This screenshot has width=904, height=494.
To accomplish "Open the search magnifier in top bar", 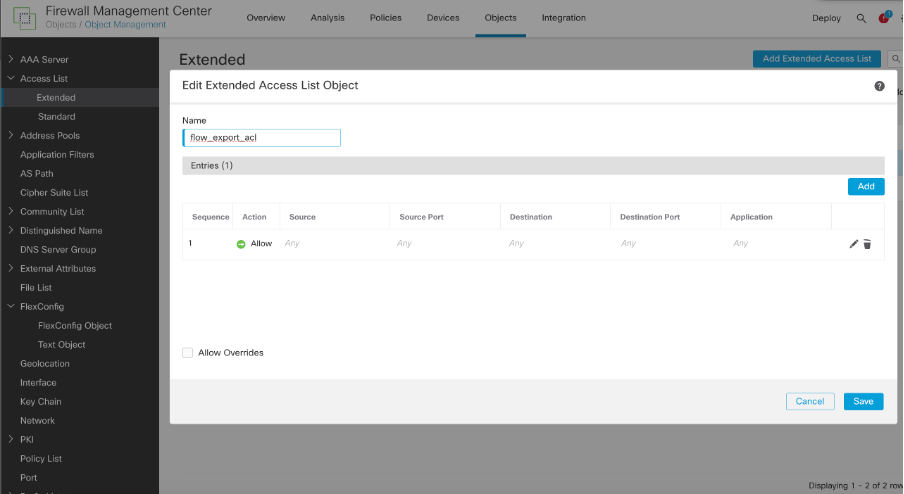I will pyautogui.click(x=861, y=18).
